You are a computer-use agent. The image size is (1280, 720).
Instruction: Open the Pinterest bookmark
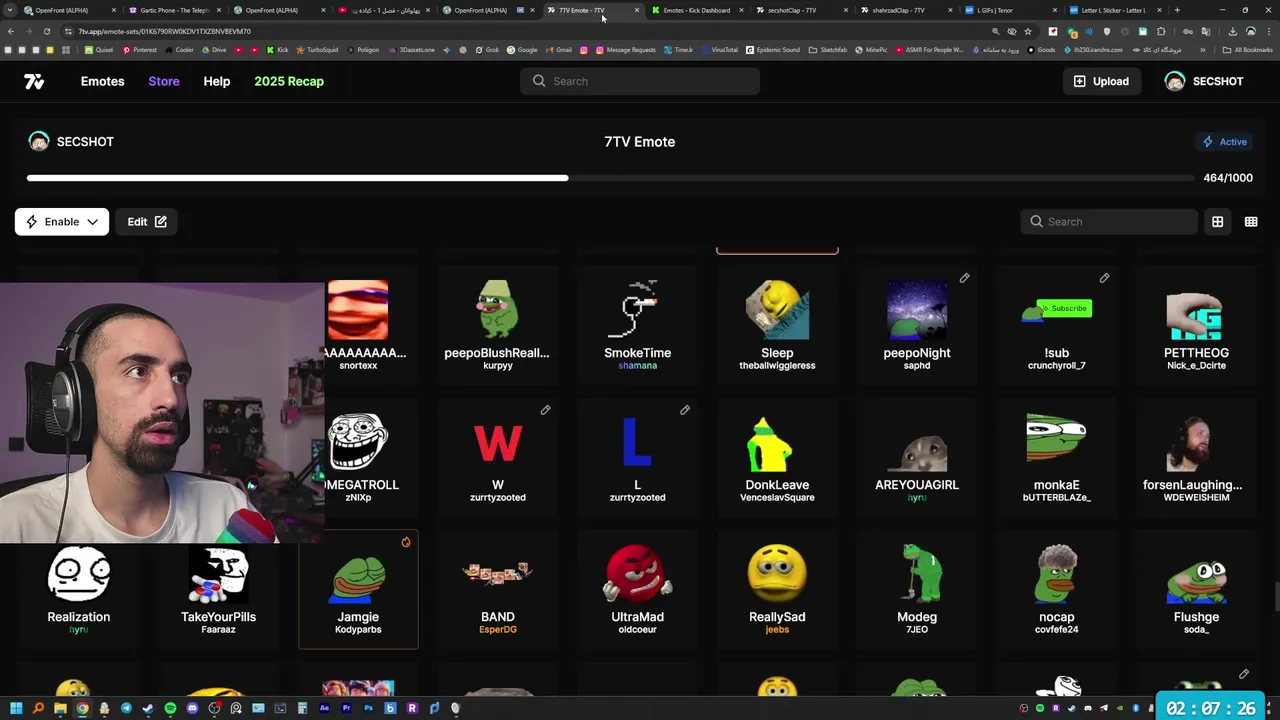coord(139,49)
